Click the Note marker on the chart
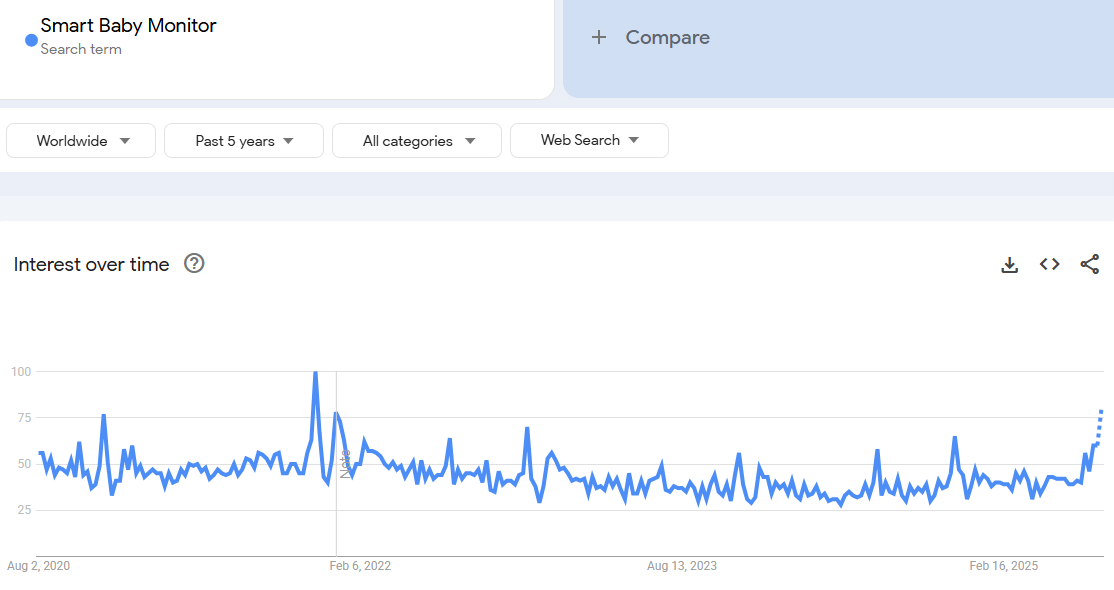Image resolution: width=1114 pixels, height=590 pixels. pyautogui.click(x=345, y=463)
